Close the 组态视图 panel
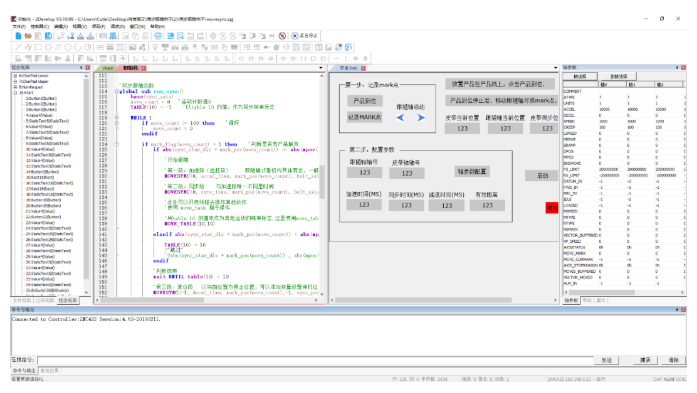The height and width of the screenshot is (393, 697). (88, 68)
